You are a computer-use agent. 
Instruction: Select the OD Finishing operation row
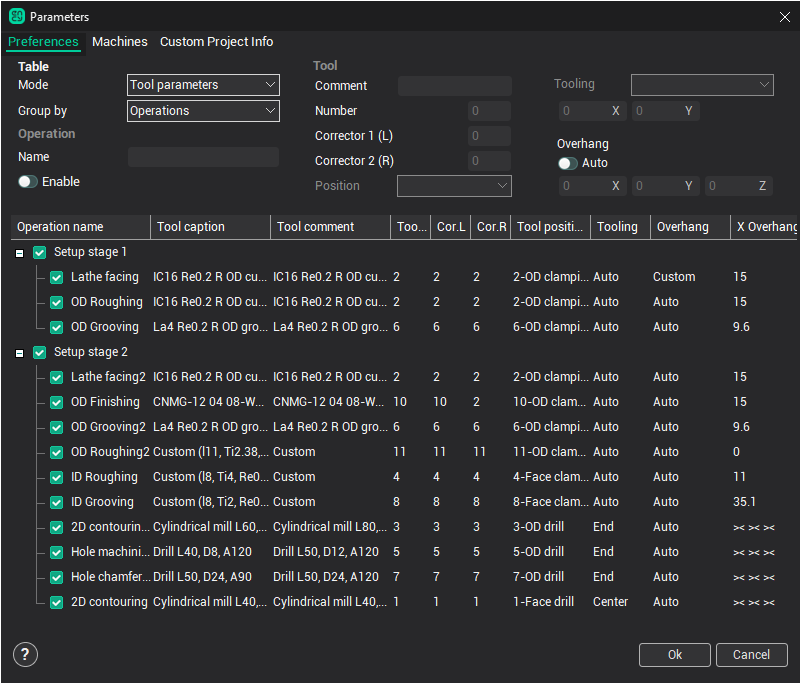pyautogui.click(x=105, y=402)
